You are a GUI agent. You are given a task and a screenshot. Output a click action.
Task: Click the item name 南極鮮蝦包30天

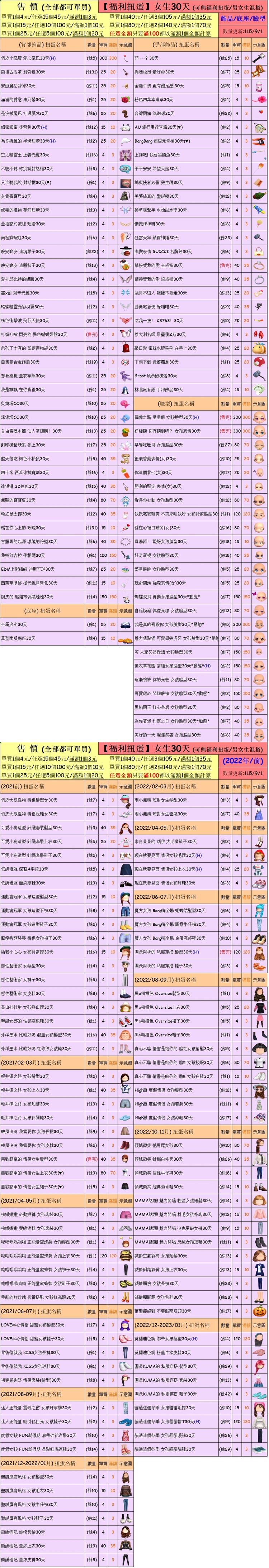(x=18, y=238)
